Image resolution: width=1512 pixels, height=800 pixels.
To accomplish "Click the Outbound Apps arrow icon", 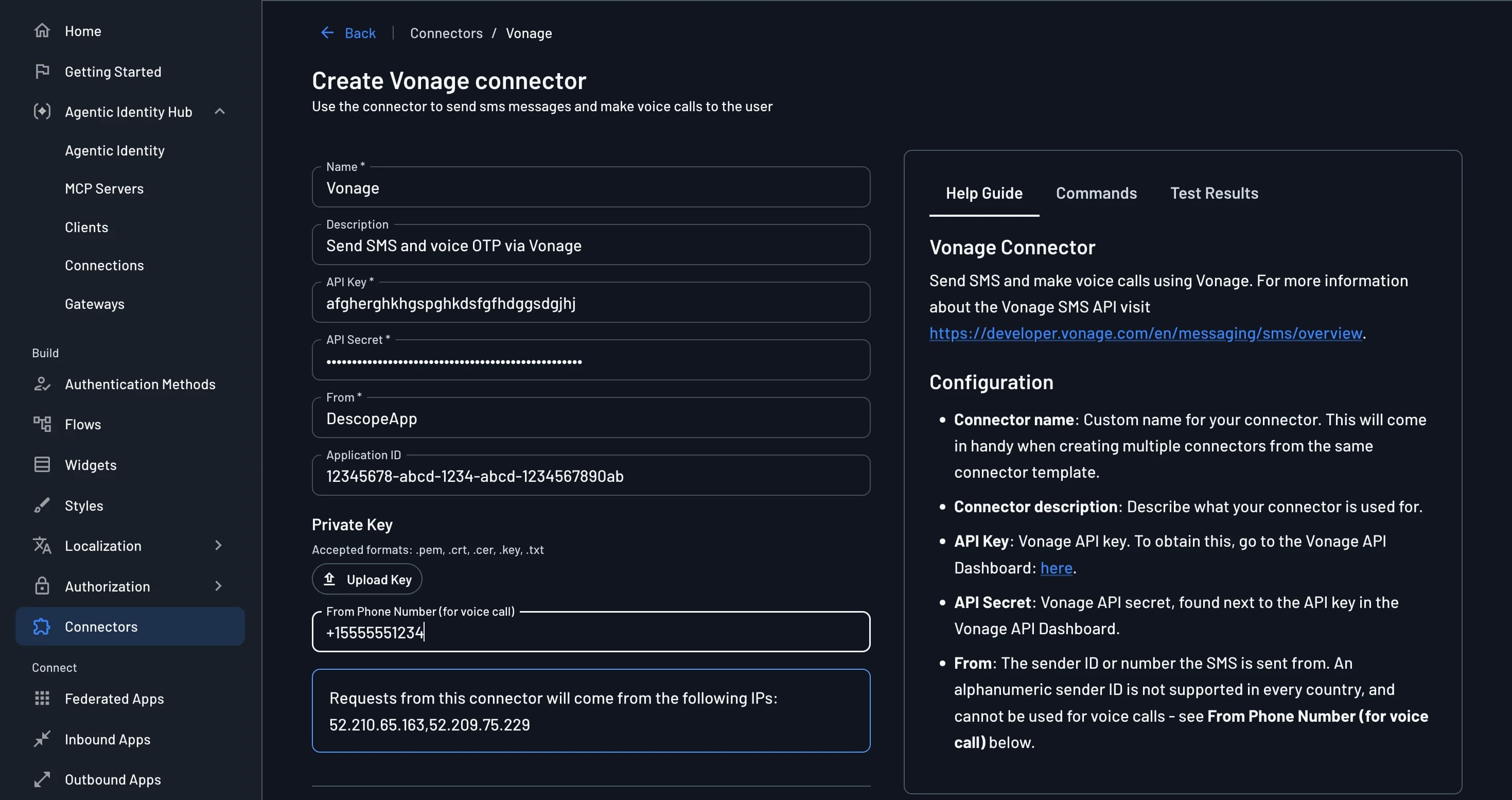I will pos(42,779).
